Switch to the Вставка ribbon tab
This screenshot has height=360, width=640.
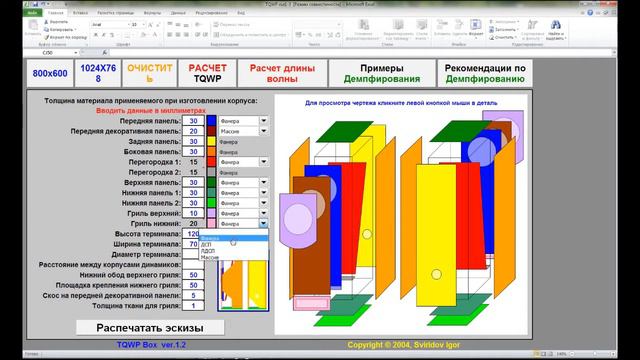click(80, 13)
